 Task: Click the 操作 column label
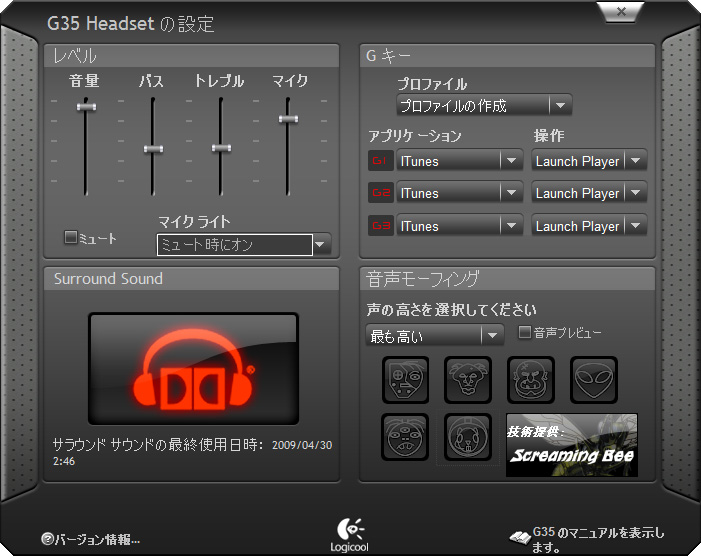tap(549, 135)
